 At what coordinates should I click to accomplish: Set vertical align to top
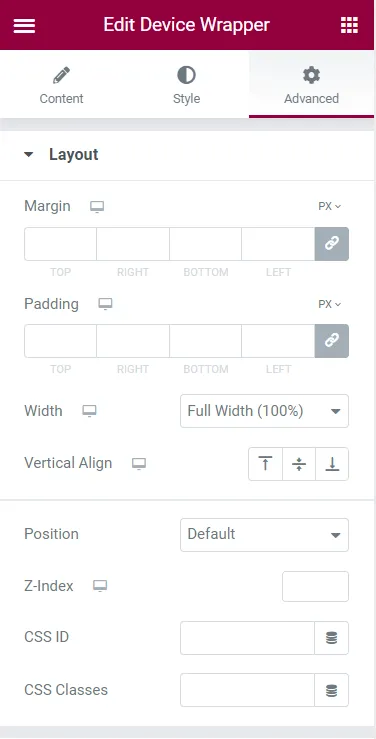[265, 464]
